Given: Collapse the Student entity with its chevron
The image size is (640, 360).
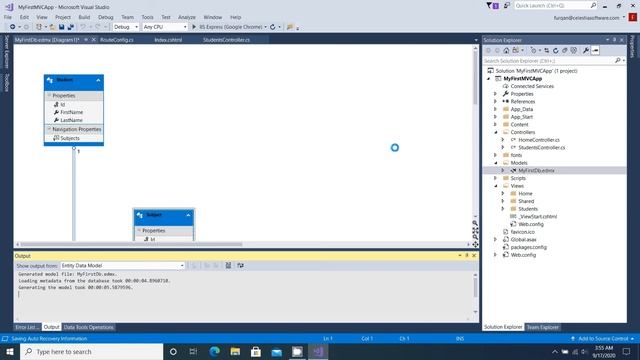Looking at the screenshot, I should 98,80.
